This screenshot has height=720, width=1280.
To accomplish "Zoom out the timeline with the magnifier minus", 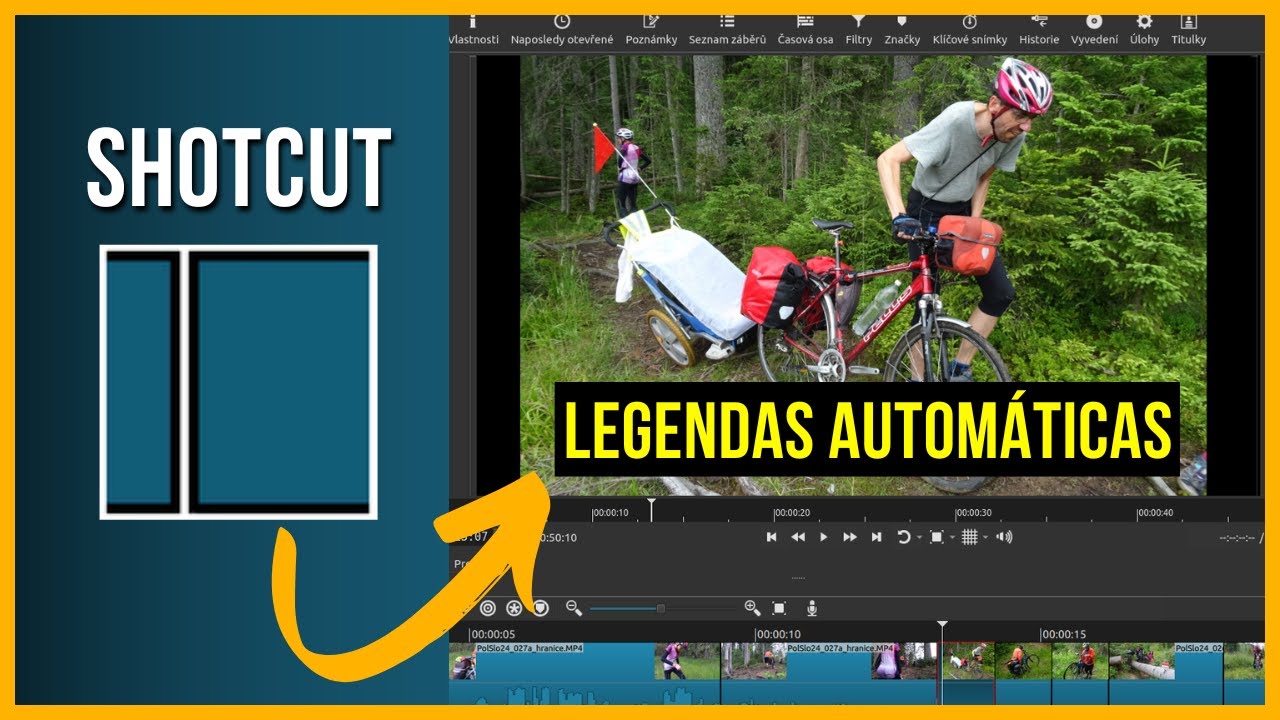I will point(574,608).
